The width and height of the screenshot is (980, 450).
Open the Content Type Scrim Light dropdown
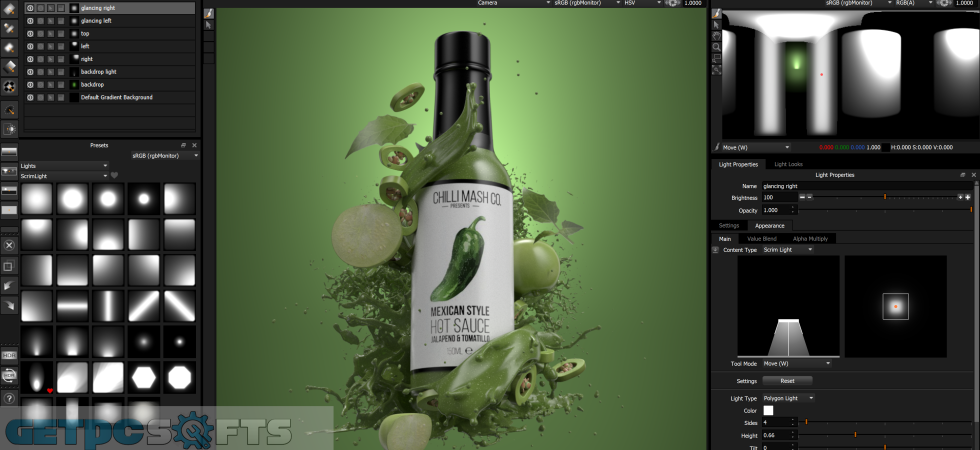(x=788, y=249)
